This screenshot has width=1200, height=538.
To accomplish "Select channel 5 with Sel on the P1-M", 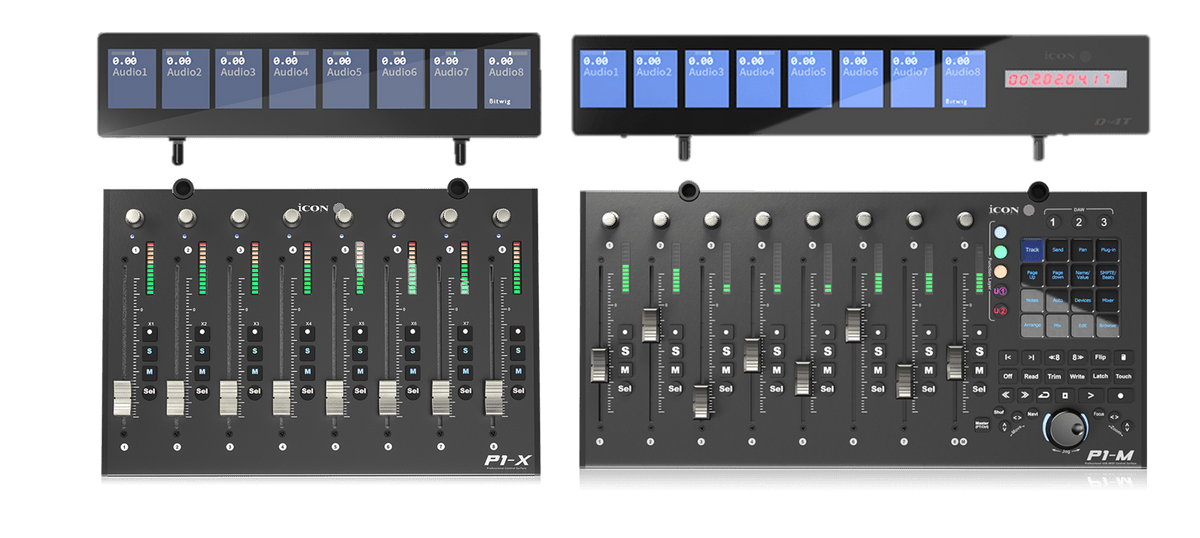I will 828,388.
